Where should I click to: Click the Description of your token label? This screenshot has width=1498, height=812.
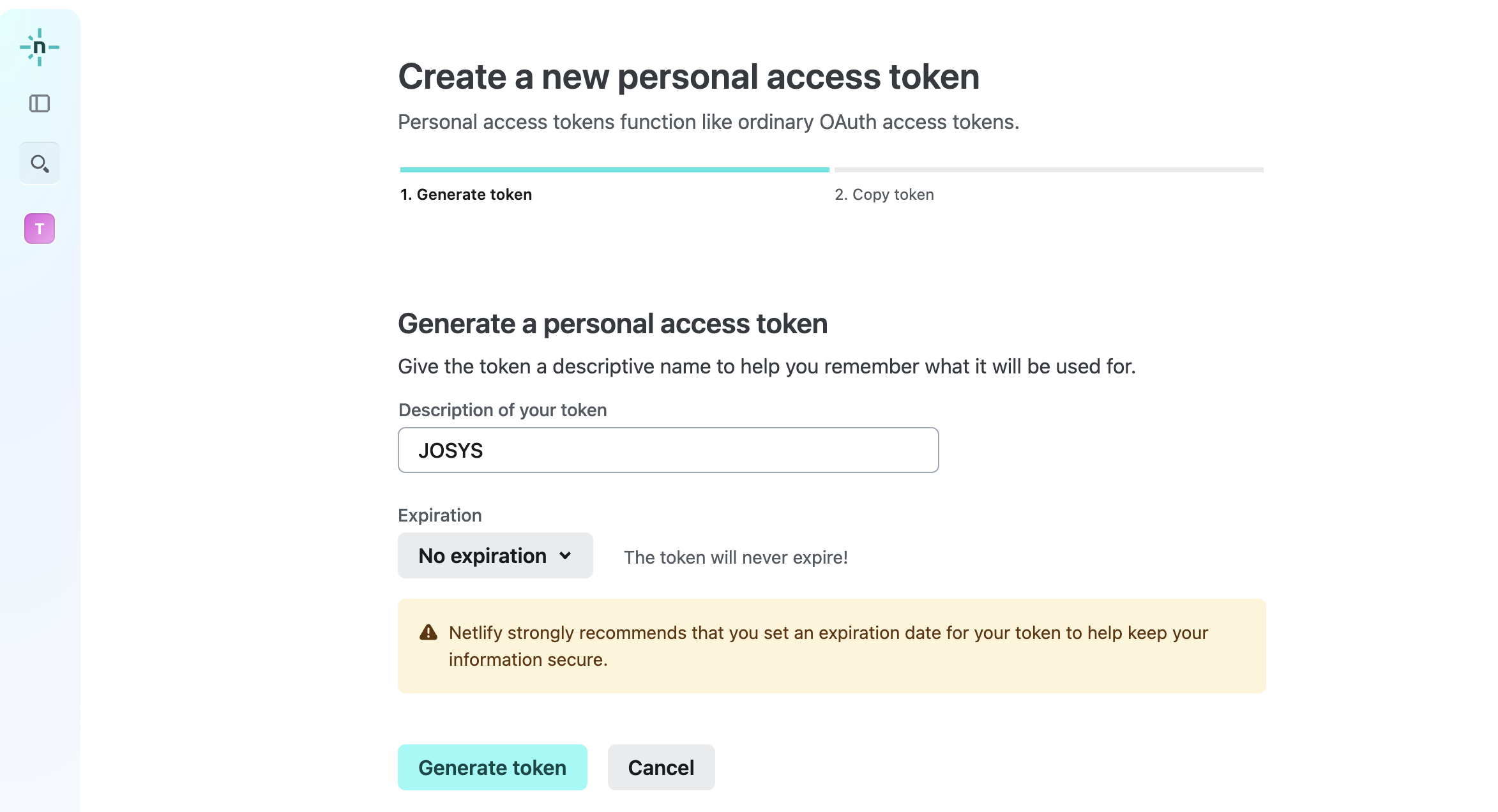503,410
